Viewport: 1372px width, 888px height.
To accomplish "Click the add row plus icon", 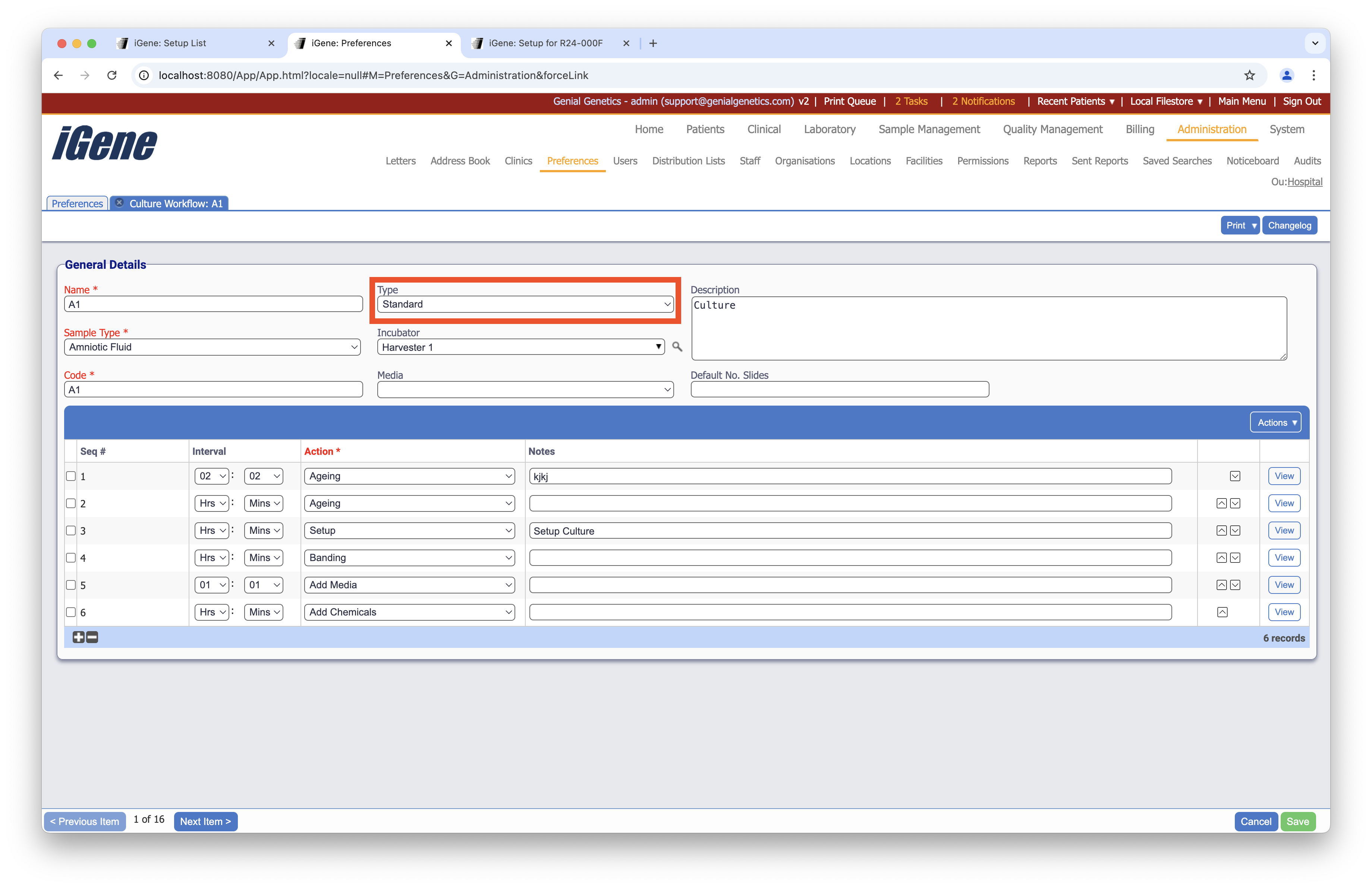I will (78, 637).
